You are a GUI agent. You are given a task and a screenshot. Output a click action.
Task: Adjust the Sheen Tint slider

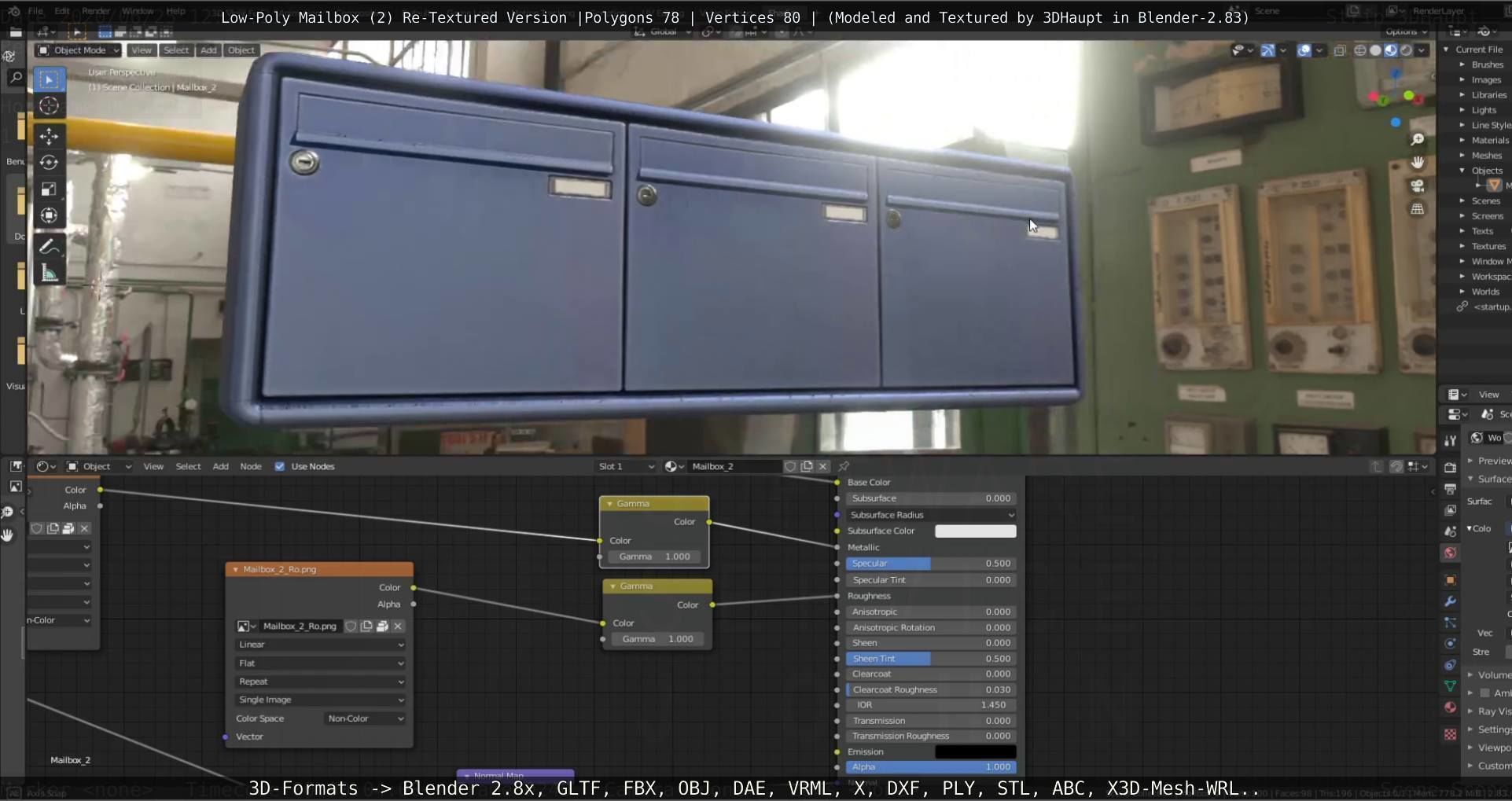[931, 659]
